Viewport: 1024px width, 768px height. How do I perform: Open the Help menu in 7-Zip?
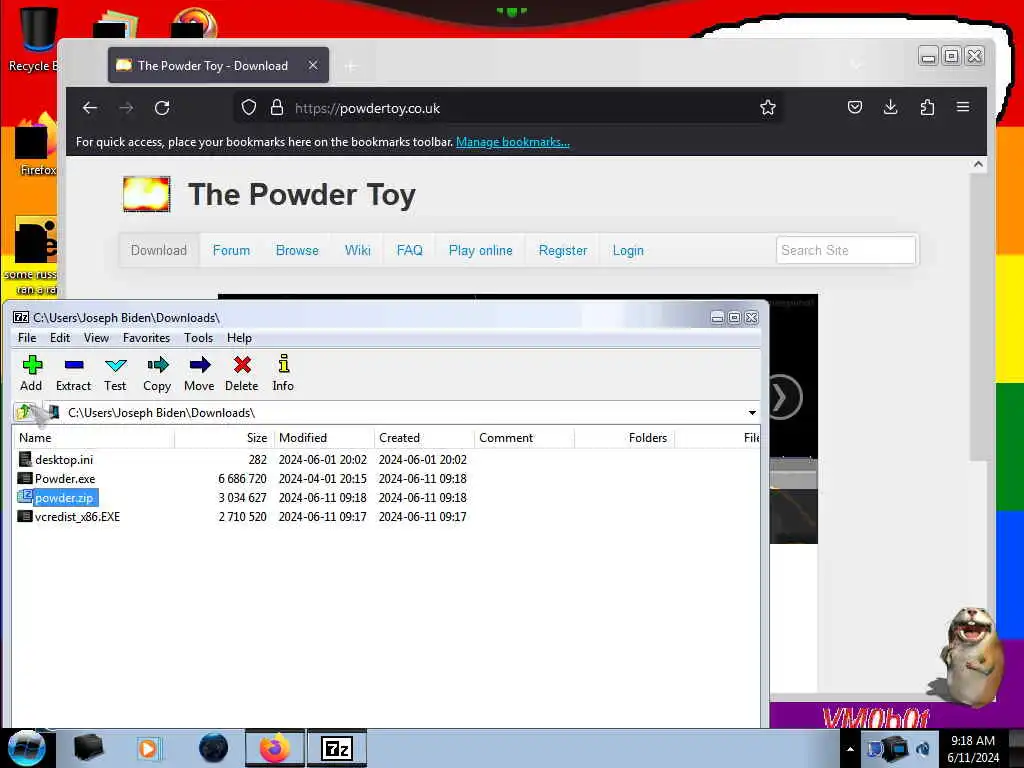[x=239, y=338]
